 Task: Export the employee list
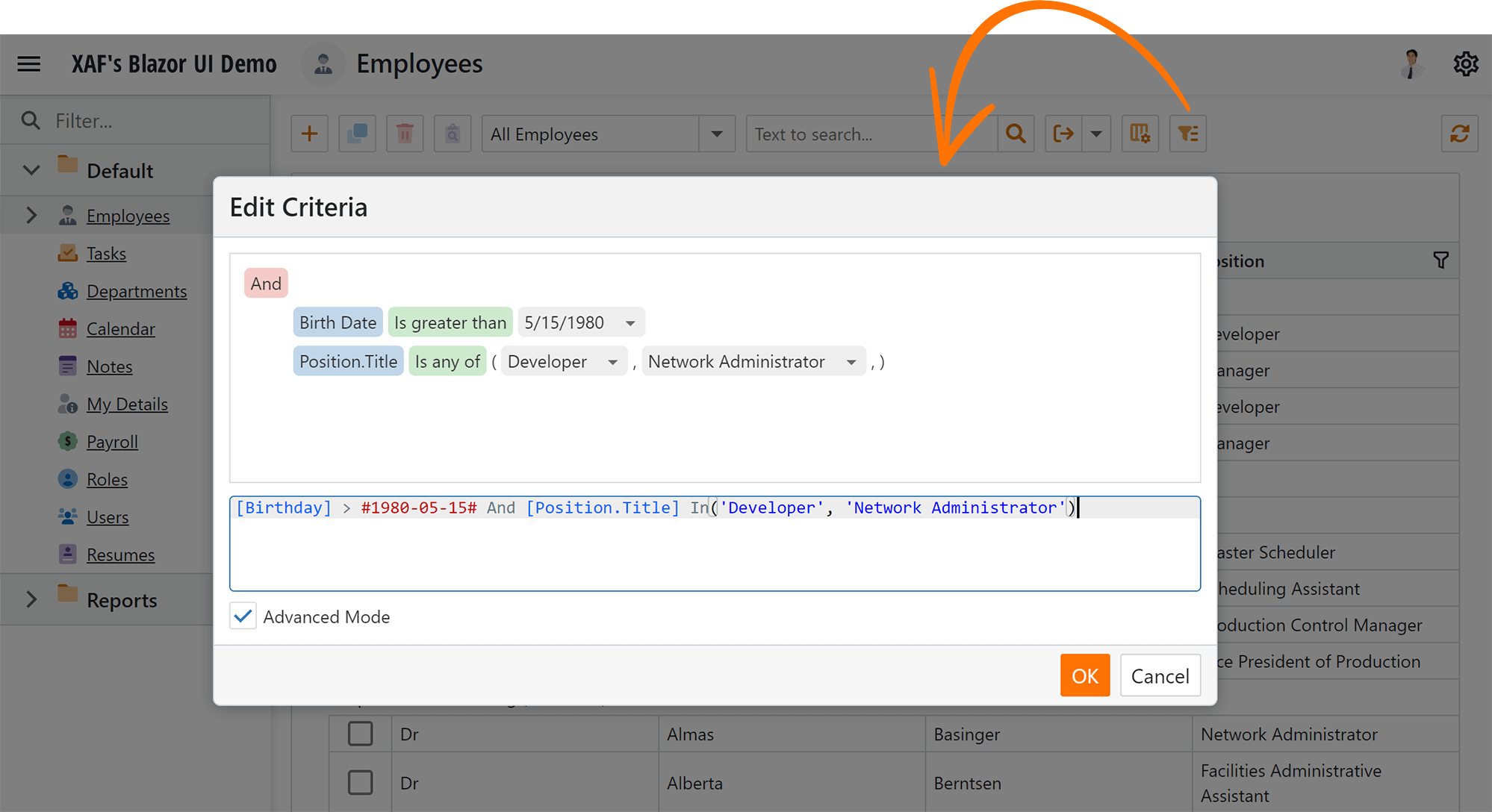click(x=1063, y=134)
